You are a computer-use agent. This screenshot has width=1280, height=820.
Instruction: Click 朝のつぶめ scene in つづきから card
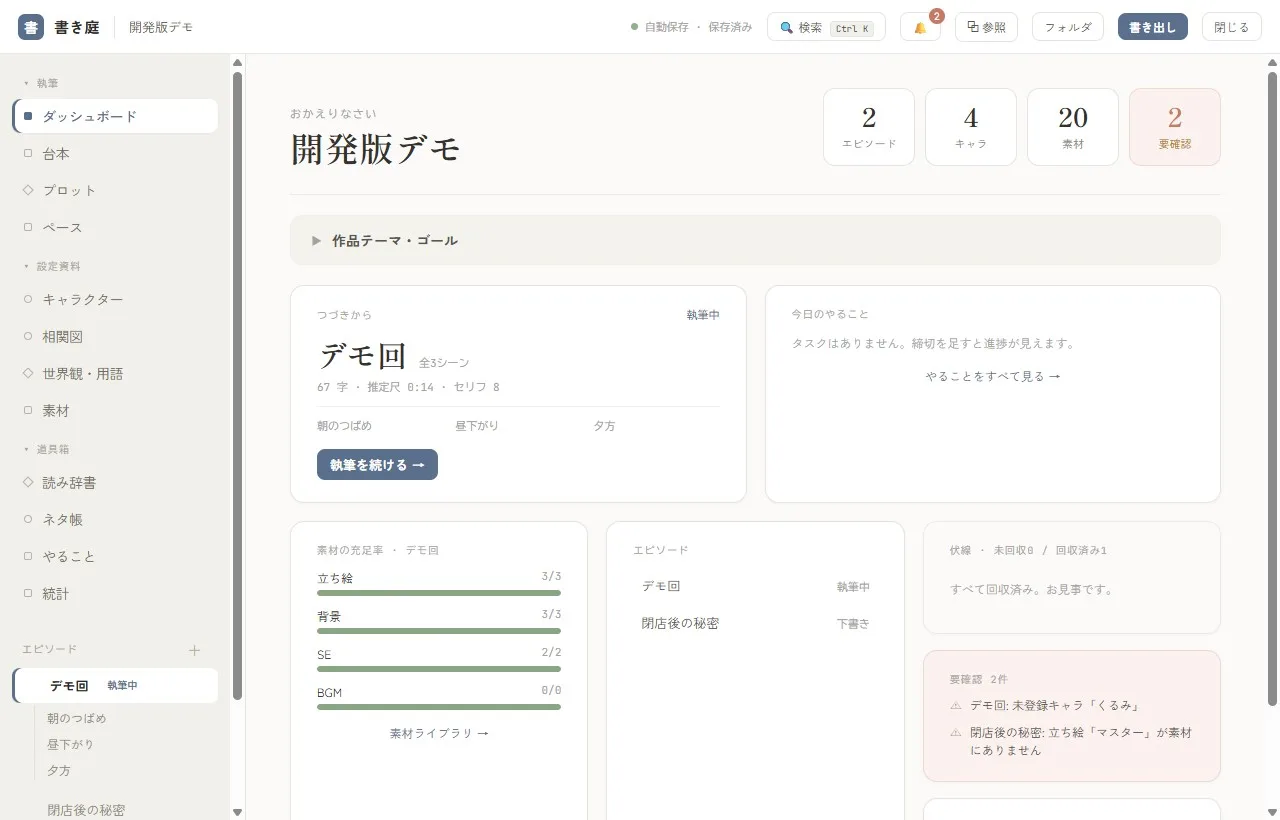tap(344, 426)
